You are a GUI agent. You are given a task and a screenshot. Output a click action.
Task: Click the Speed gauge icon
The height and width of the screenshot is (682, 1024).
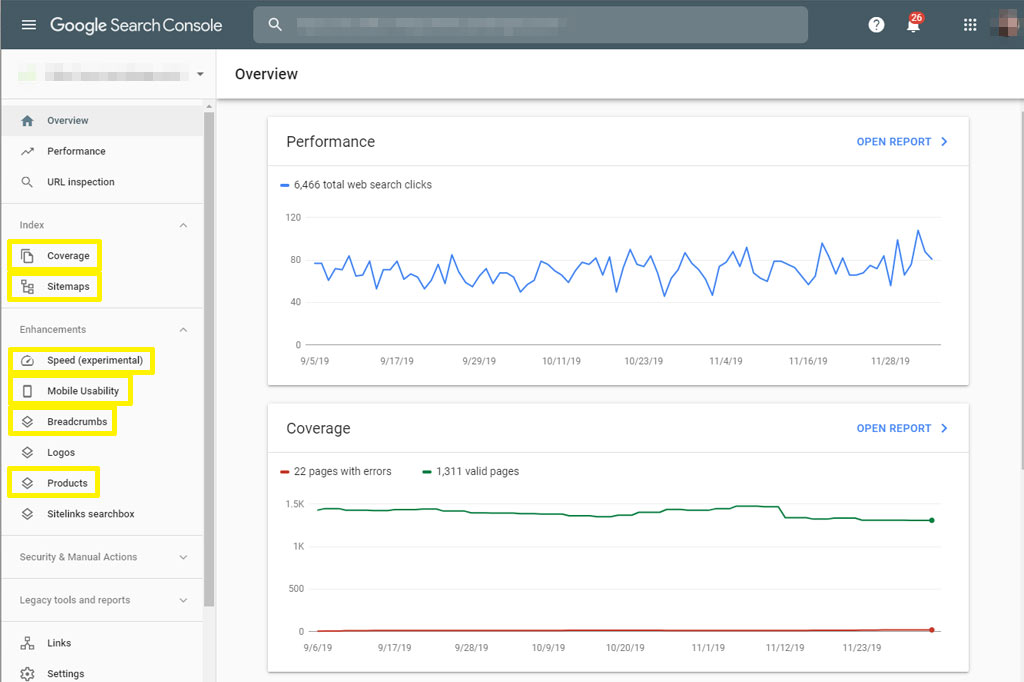tap(27, 361)
